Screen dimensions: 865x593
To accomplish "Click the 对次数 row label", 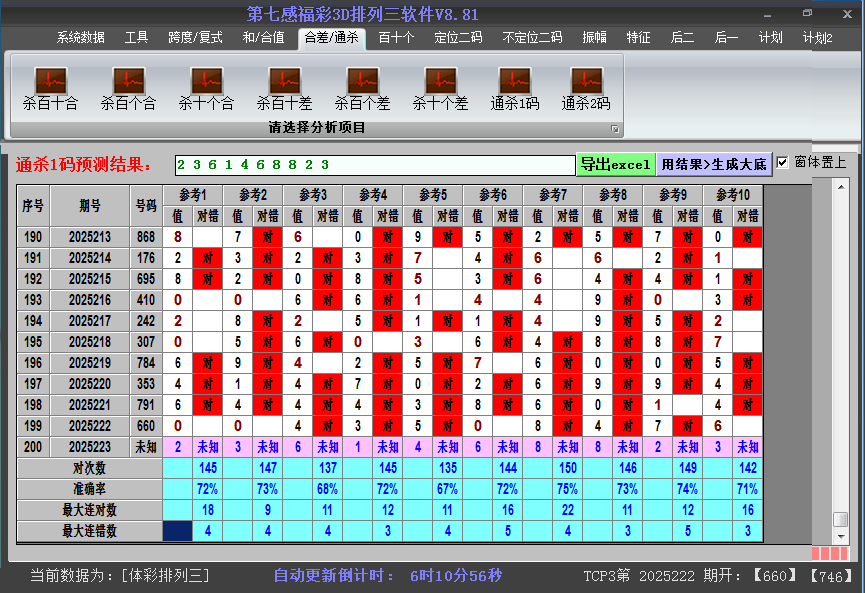I will click(x=89, y=468).
